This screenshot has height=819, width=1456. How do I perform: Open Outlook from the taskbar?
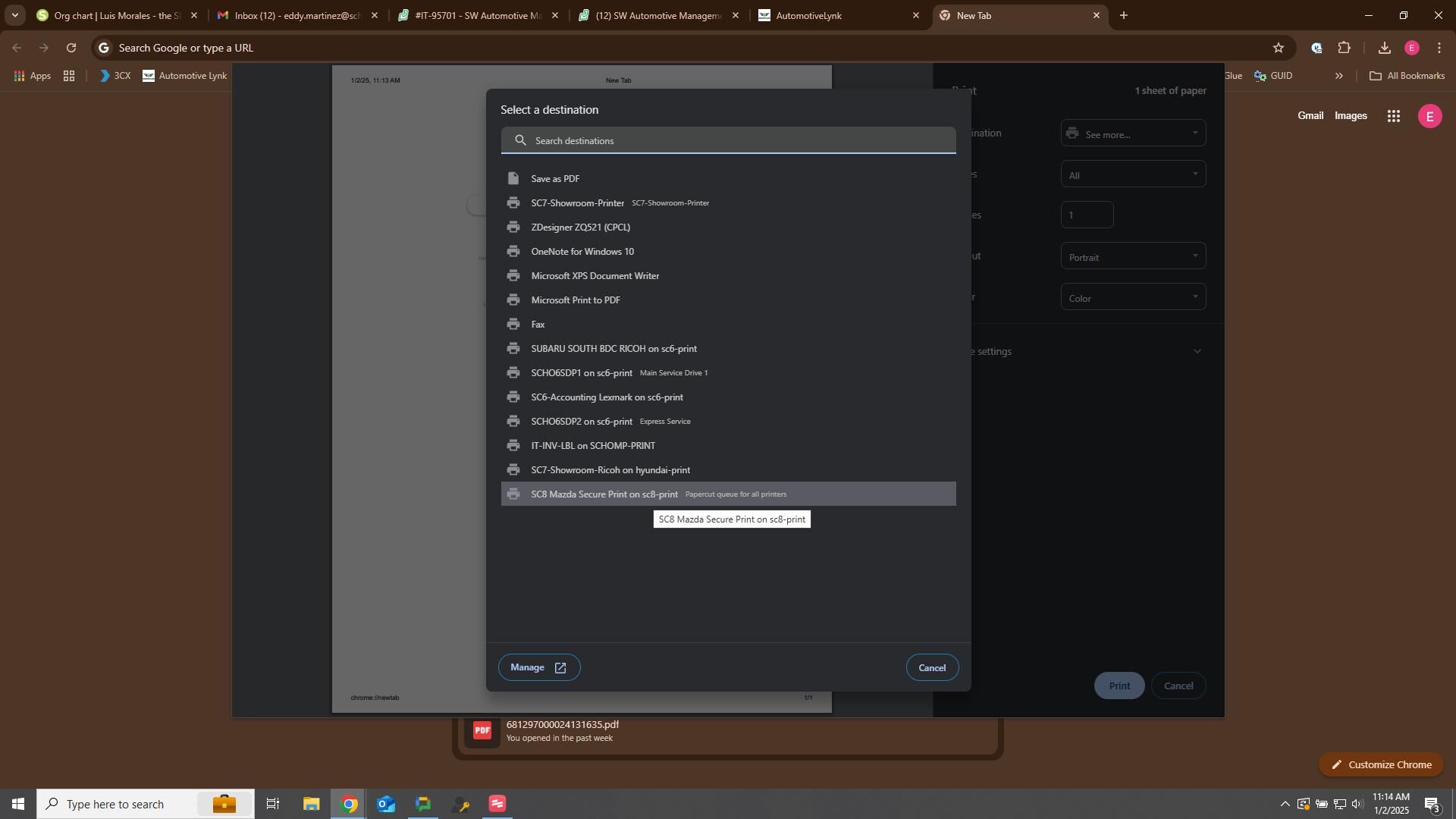386,804
